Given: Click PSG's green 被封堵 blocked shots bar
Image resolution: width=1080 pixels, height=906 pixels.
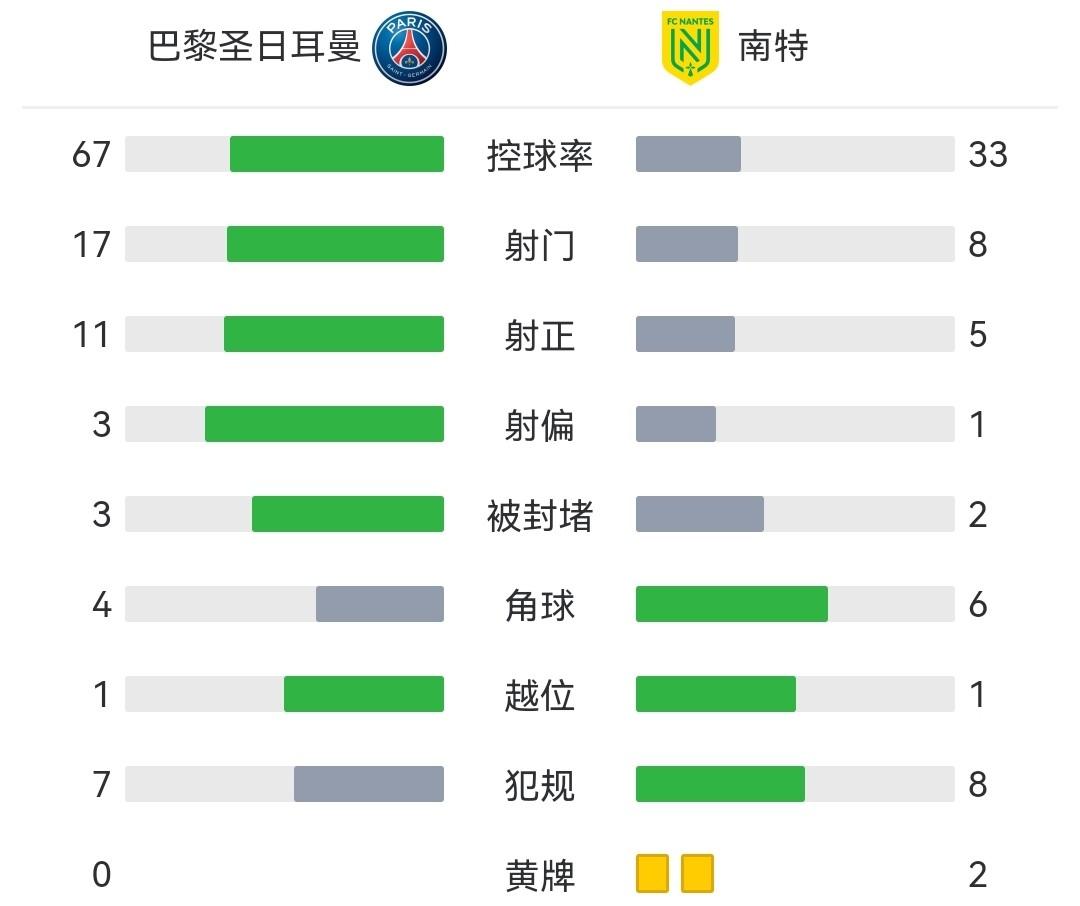Looking at the screenshot, I should point(348,514).
